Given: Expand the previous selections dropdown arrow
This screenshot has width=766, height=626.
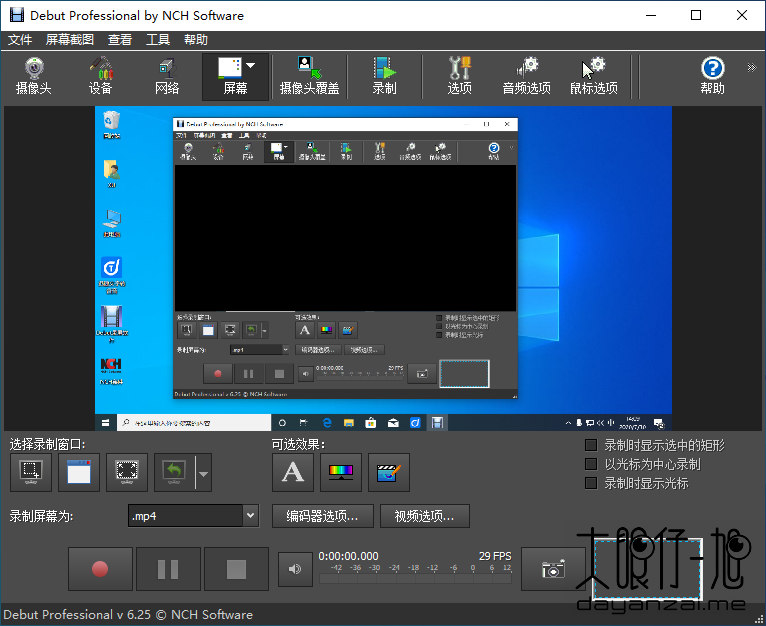Looking at the screenshot, I should 204,473.
